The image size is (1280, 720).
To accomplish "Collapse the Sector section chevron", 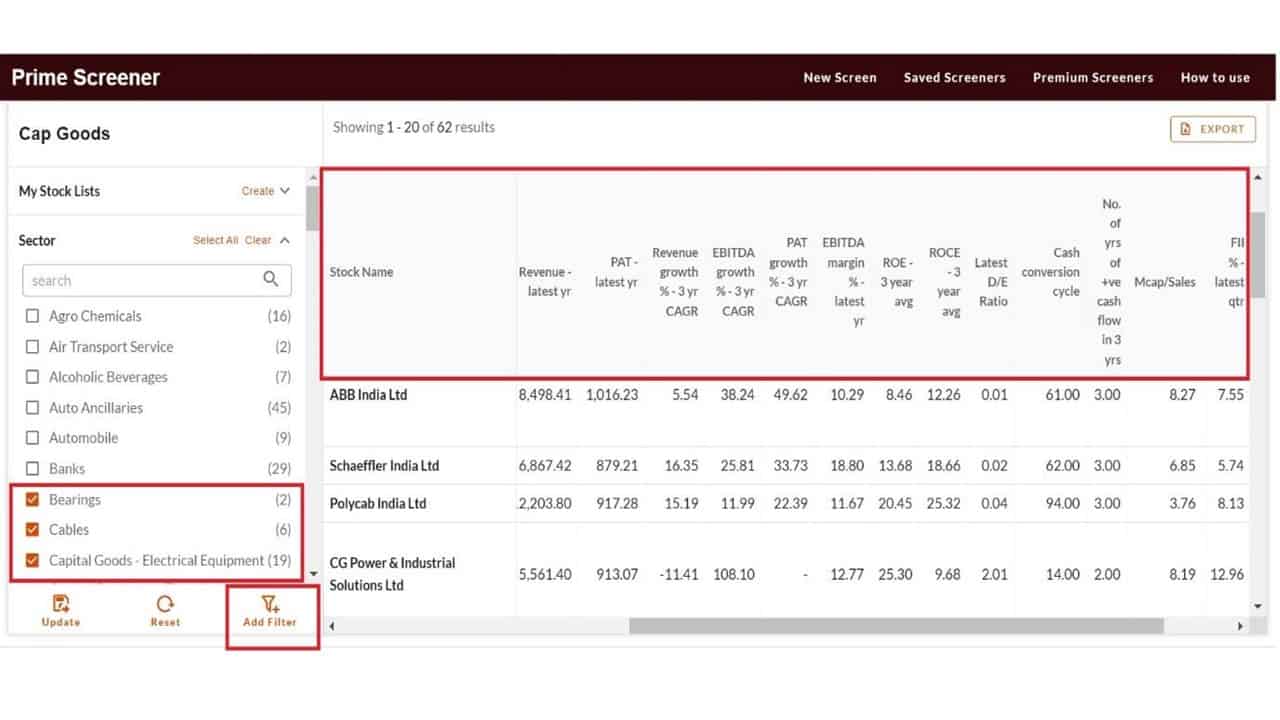I will click(285, 240).
